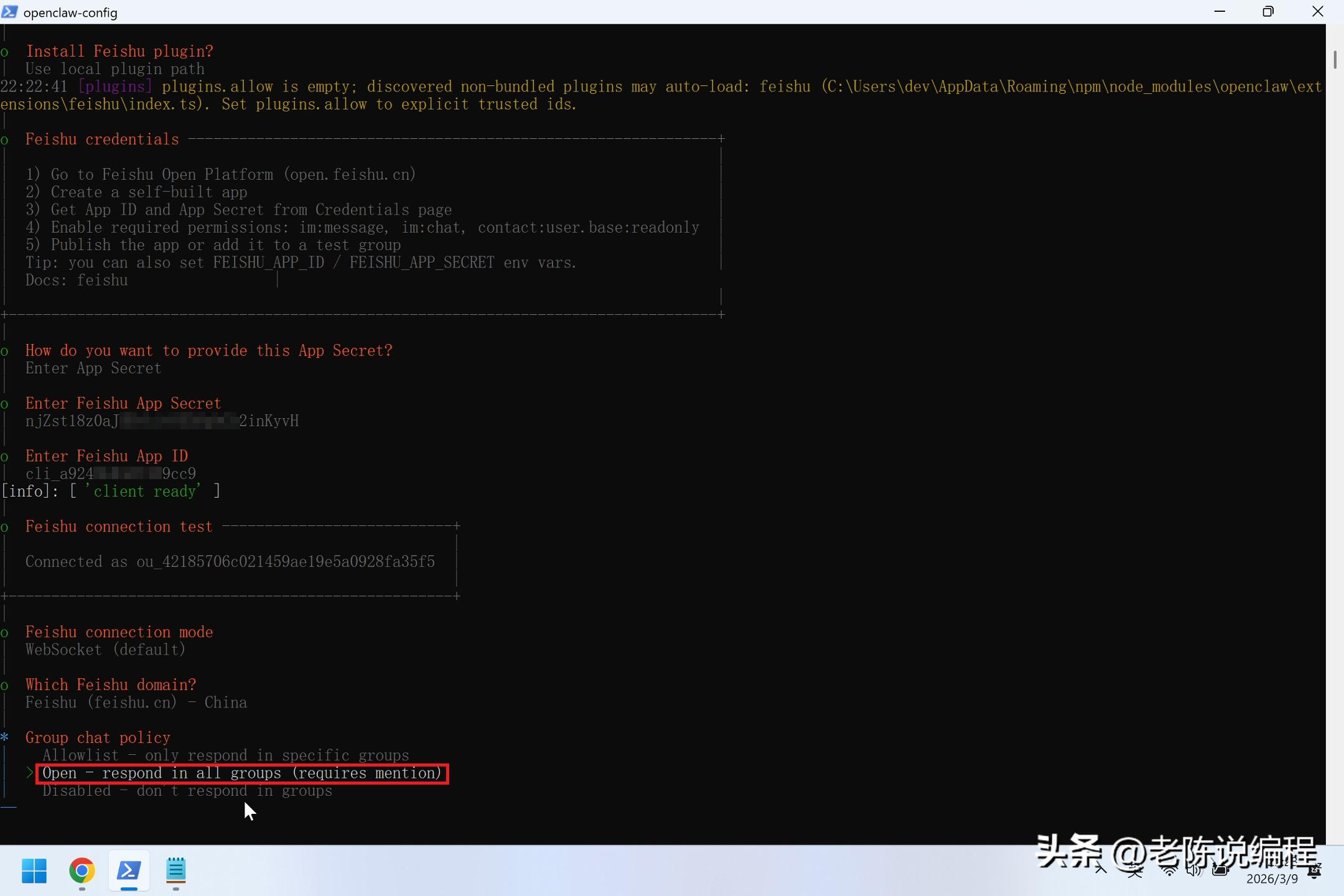
Task: Click the openclaw-config window title
Action: pyautogui.click(x=70, y=12)
